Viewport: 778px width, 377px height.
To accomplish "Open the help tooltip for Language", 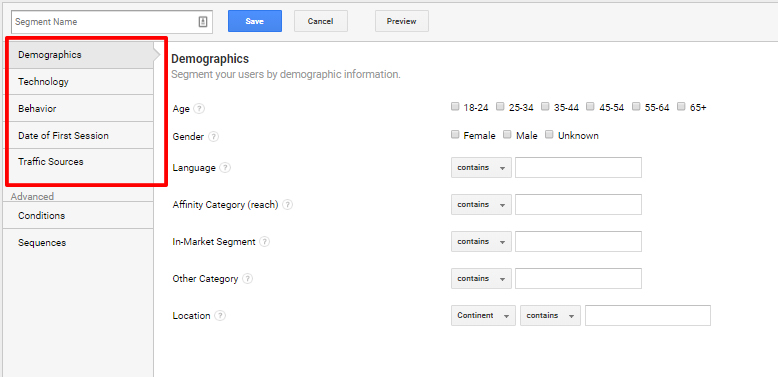I will click(225, 168).
